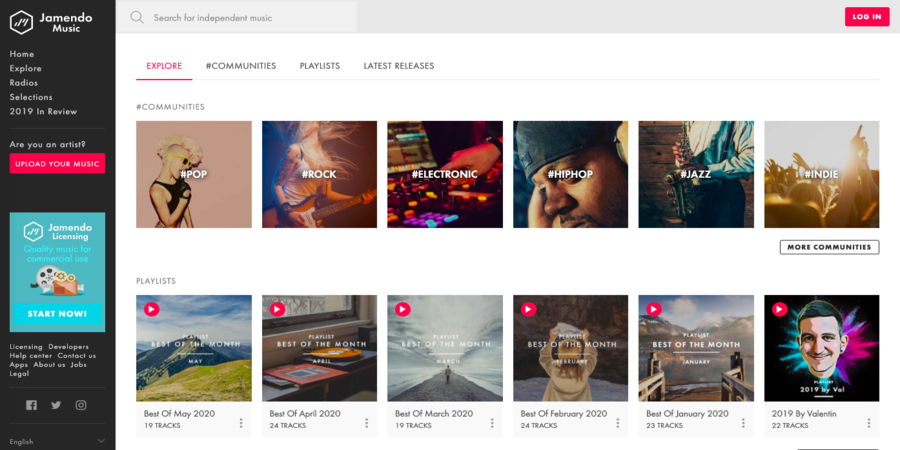Click the search magnifier icon

tap(137, 17)
